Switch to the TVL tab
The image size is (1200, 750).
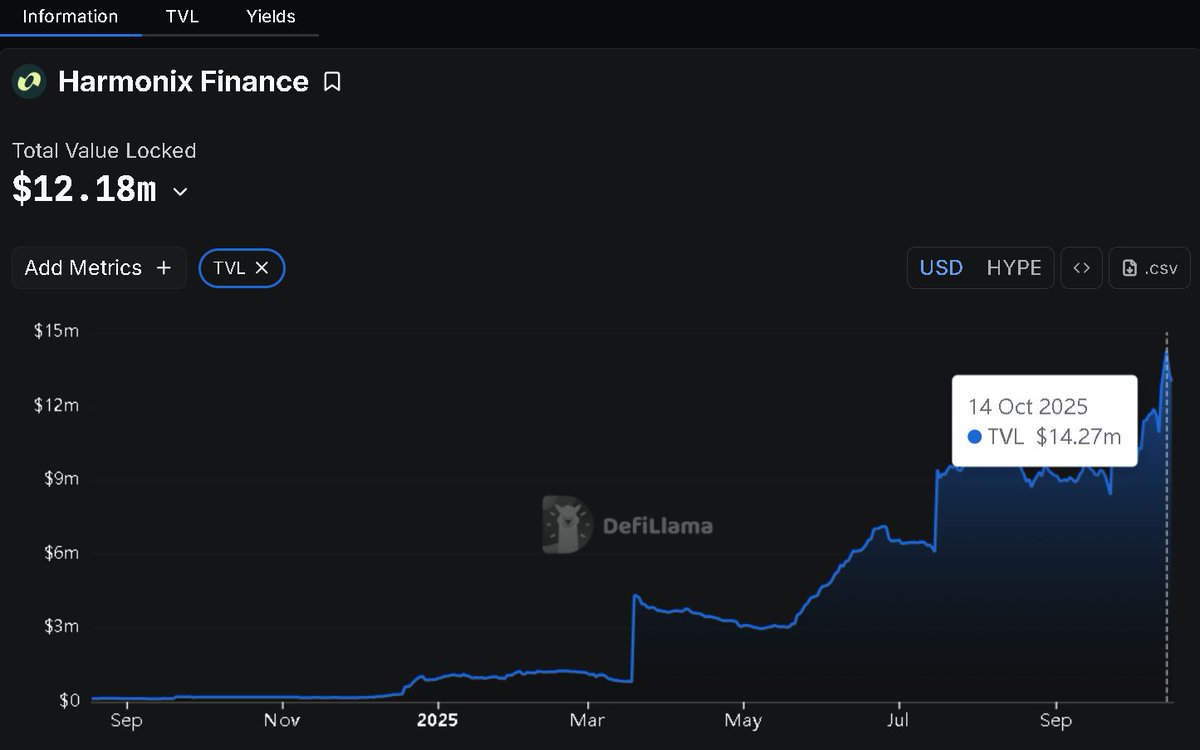point(181,16)
